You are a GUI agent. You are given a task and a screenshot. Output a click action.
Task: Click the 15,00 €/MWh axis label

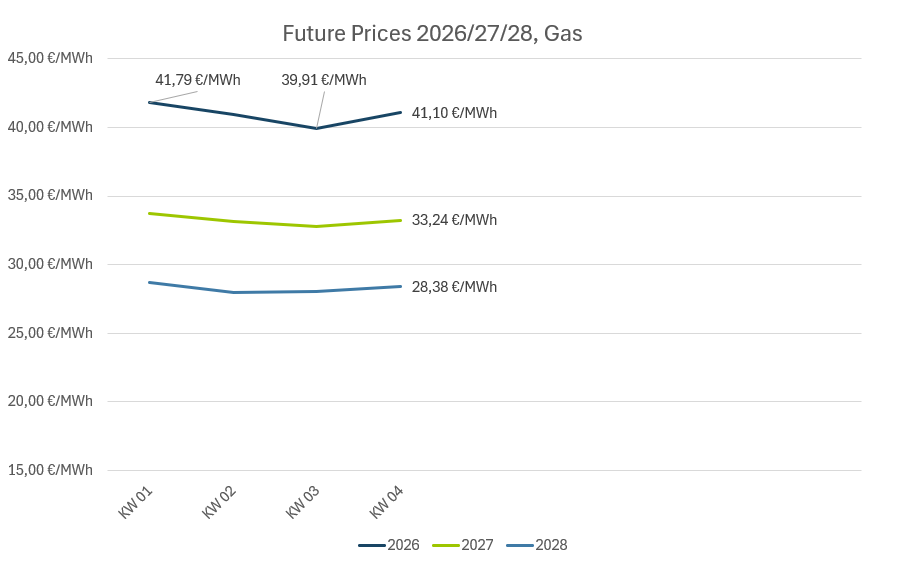(50, 470)
